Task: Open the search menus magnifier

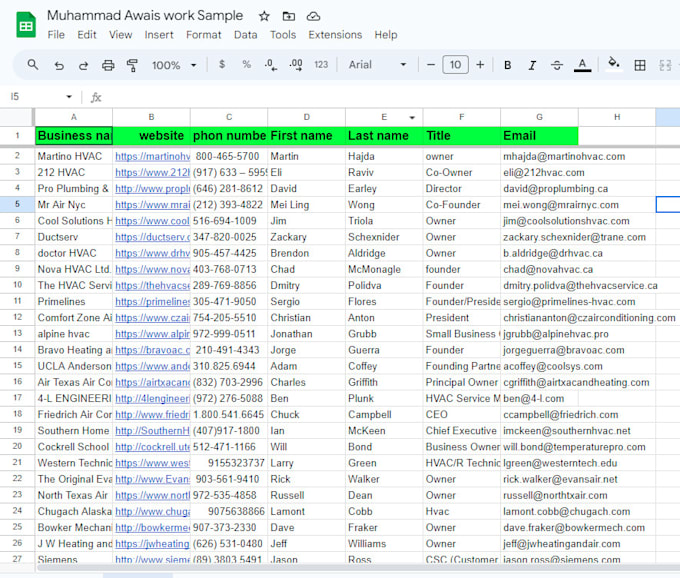Action: pyautogui.click(x=33, y=65)
